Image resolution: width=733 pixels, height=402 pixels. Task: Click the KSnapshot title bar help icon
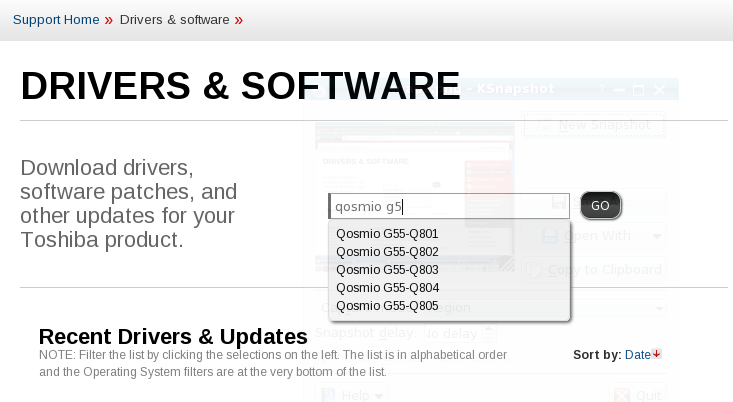(602, 89)
